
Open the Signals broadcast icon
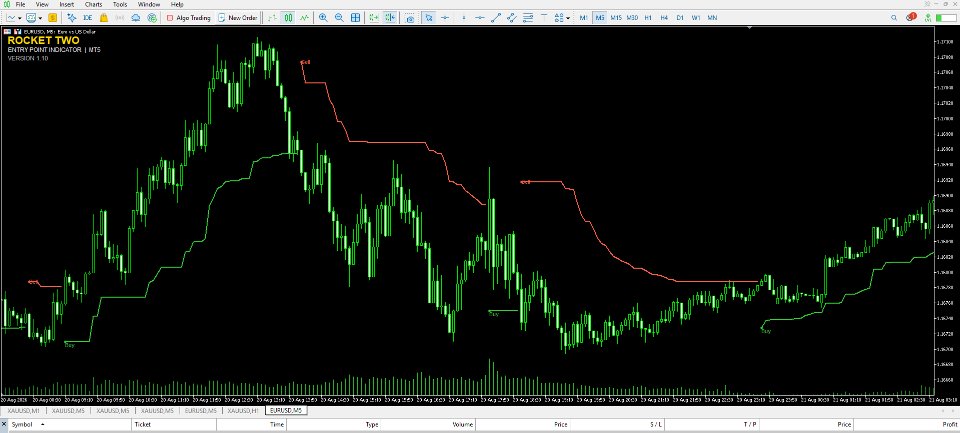[120, 18]
